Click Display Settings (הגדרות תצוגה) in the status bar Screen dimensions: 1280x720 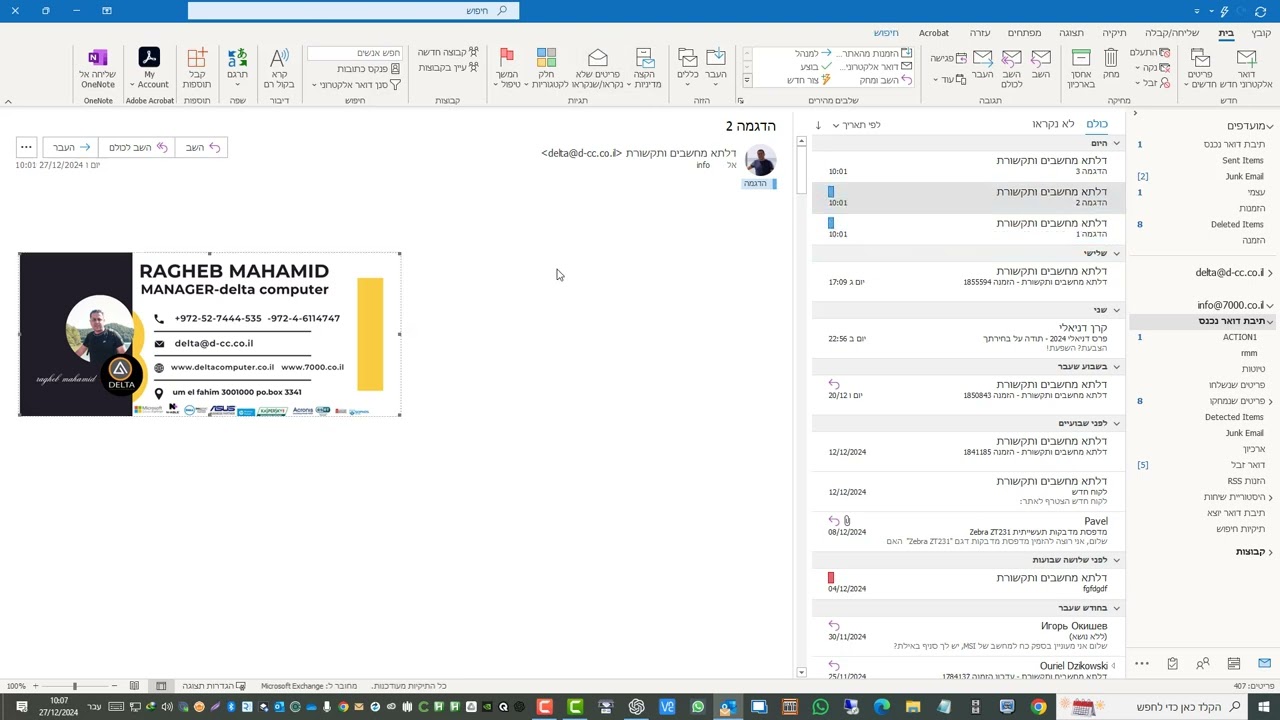pos(214,686)
